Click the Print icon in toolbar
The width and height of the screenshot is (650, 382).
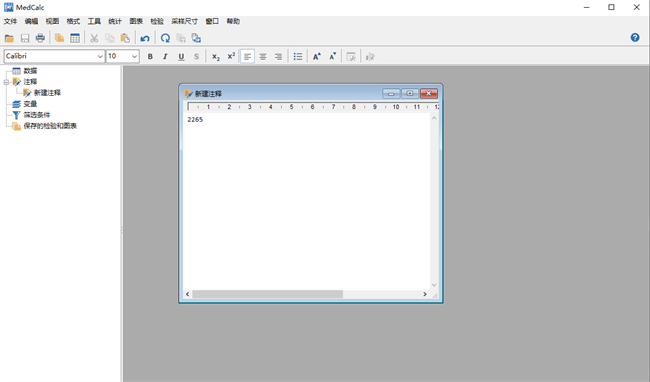coord(40,38)
